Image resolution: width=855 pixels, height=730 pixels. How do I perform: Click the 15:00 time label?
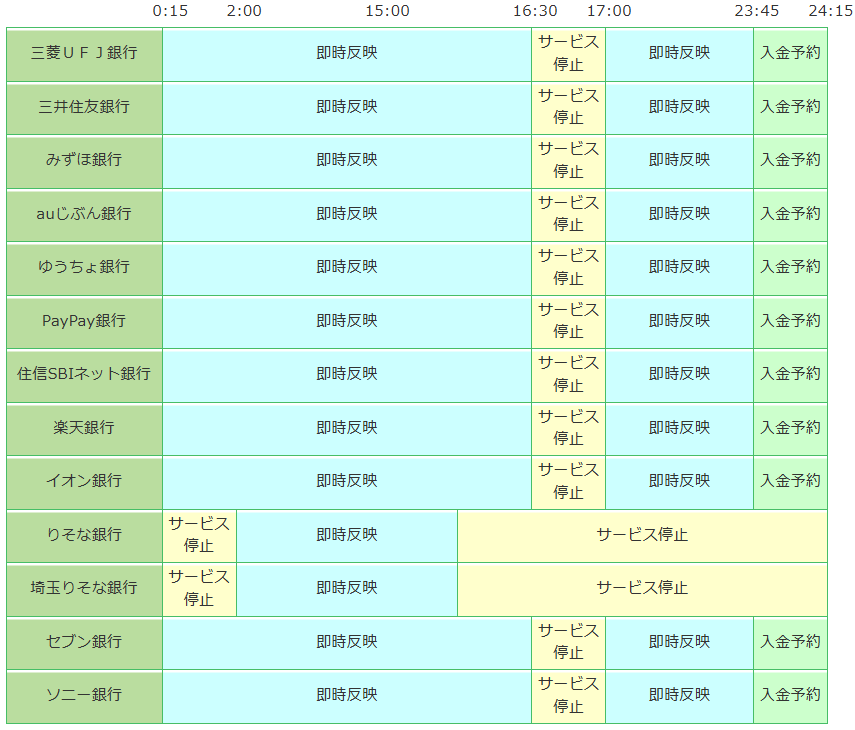pos(387,11)
